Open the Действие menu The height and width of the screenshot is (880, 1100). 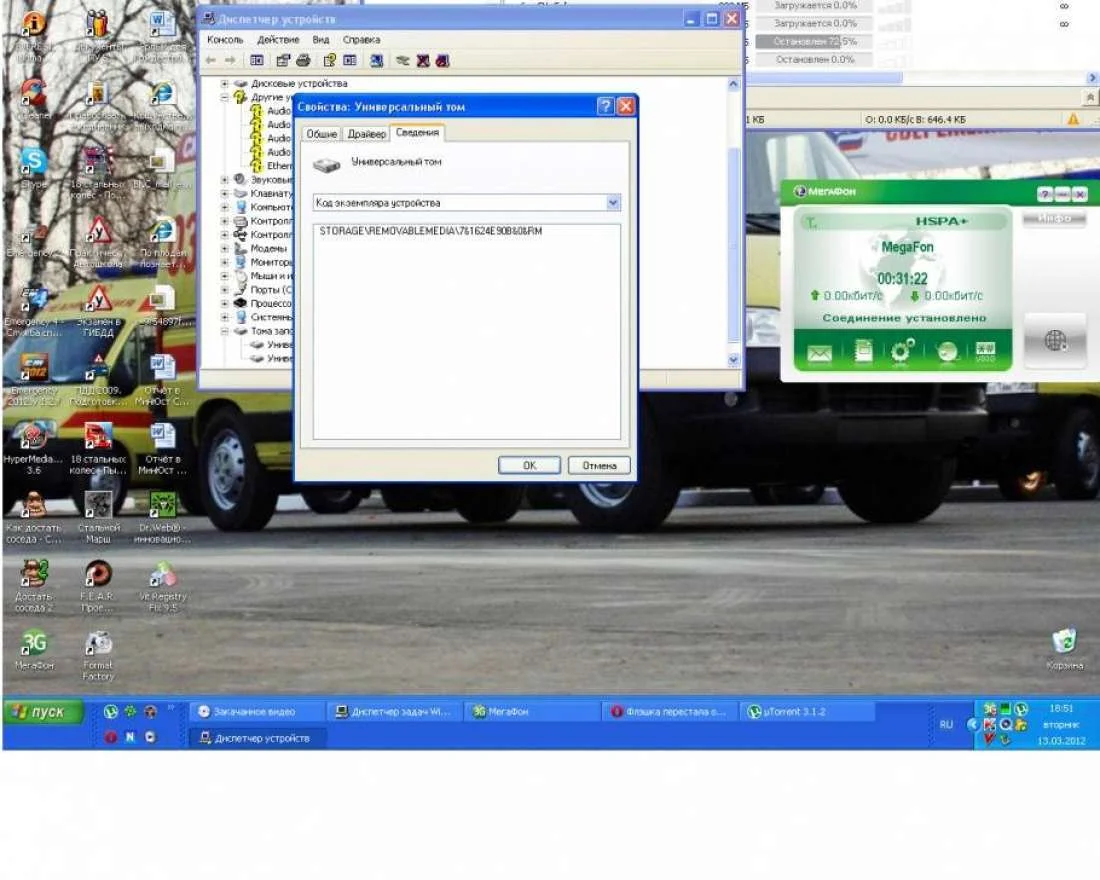[278, 40]
